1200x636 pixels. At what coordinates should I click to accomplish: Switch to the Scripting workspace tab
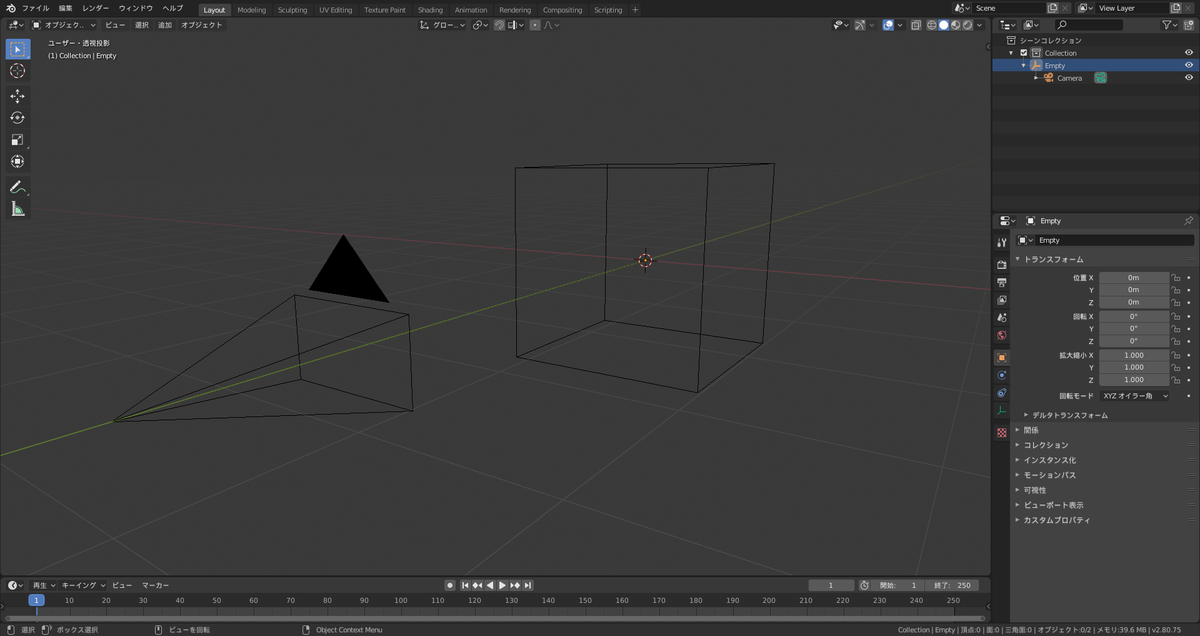pos(608,10)
